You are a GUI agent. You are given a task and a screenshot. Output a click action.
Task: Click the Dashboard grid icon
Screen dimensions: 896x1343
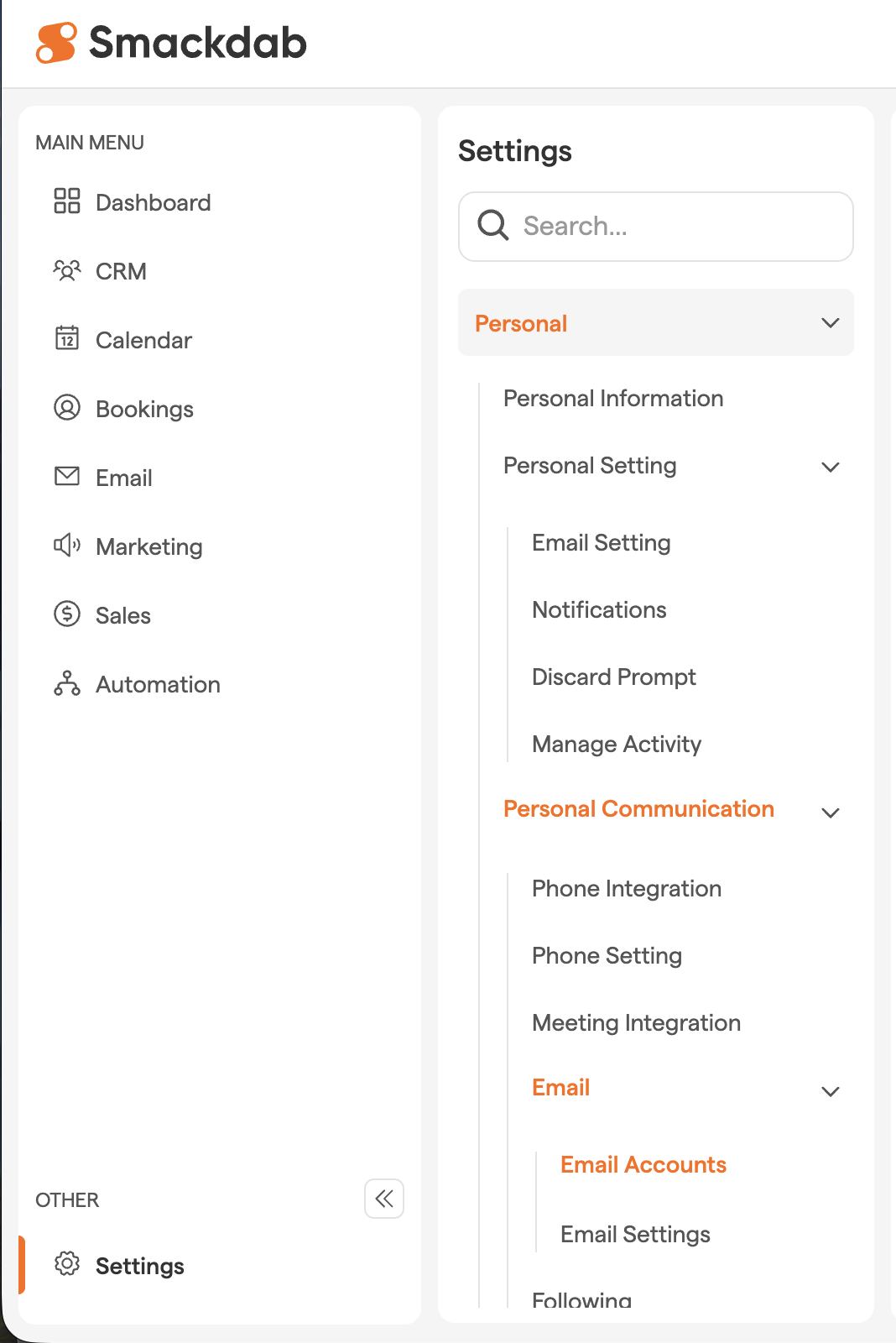click(x=67, y=201)
